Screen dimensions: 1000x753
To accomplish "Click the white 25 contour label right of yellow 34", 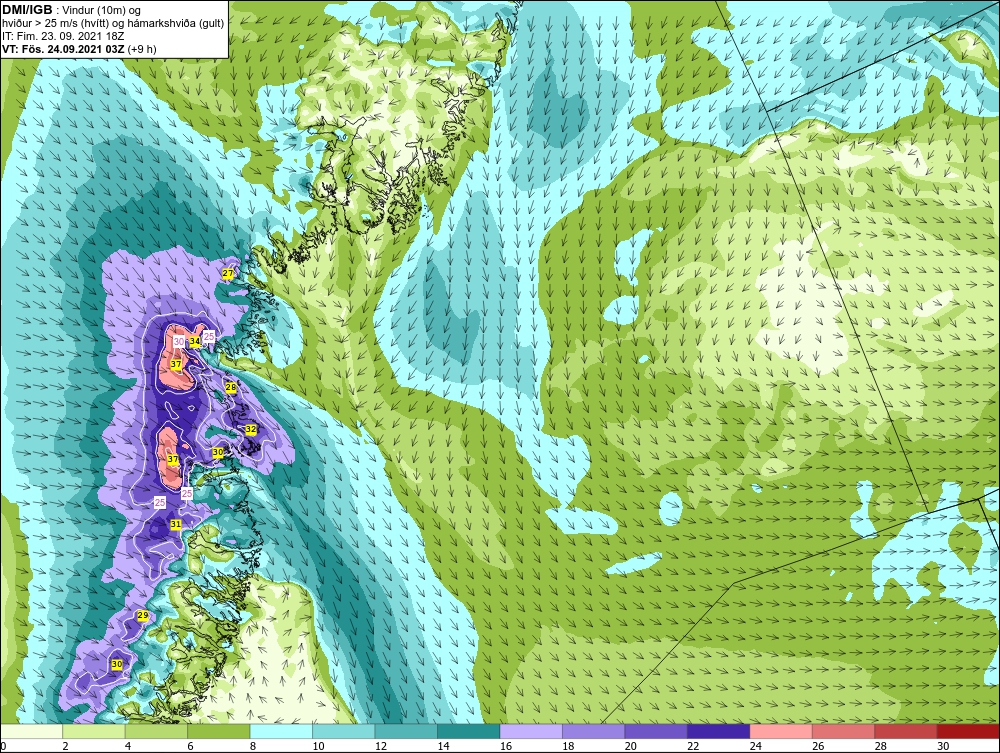I will tap(209, 337).
